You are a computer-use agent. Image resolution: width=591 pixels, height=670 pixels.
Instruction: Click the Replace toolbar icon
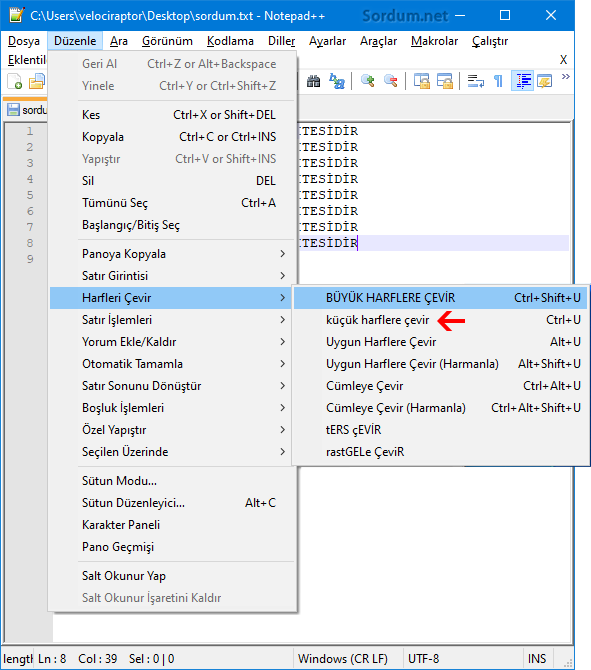(337, 81)
